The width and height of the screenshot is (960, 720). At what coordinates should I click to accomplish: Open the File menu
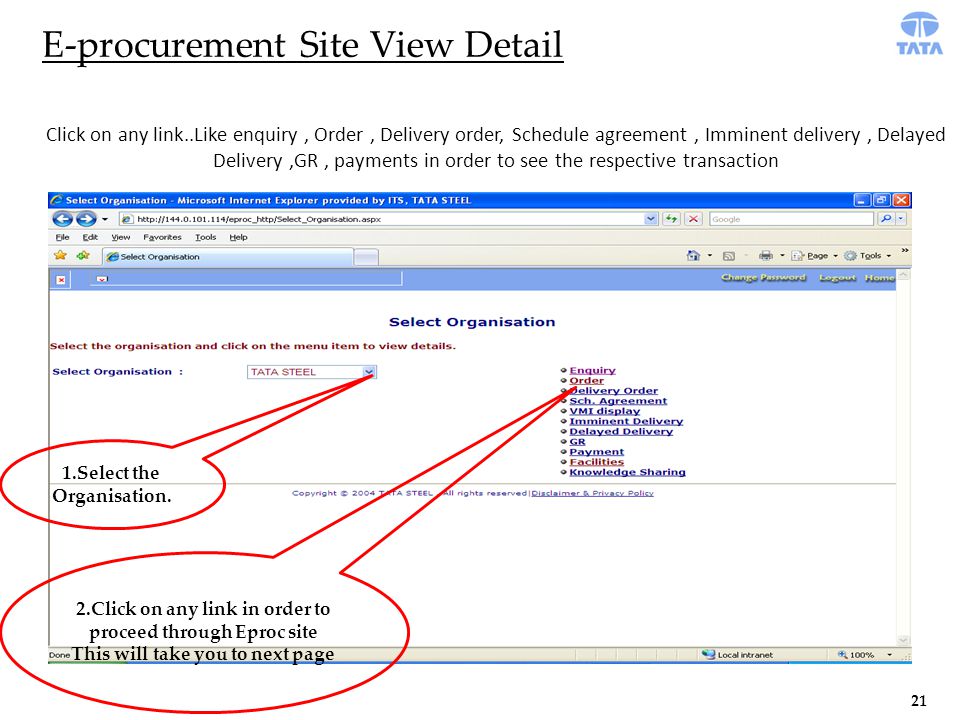pos(62,238)
